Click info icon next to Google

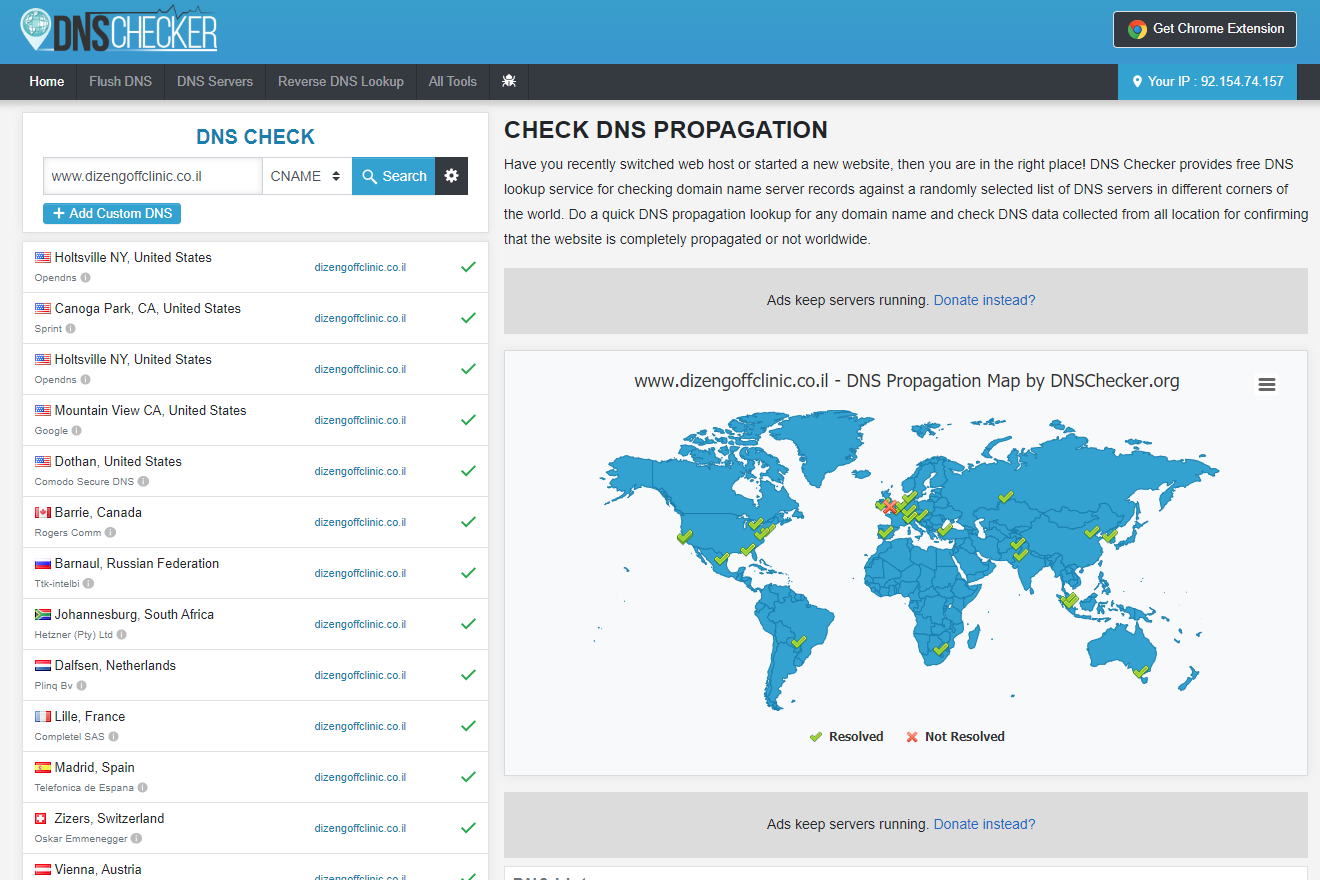pyautogui.click(x=77, y=430)
